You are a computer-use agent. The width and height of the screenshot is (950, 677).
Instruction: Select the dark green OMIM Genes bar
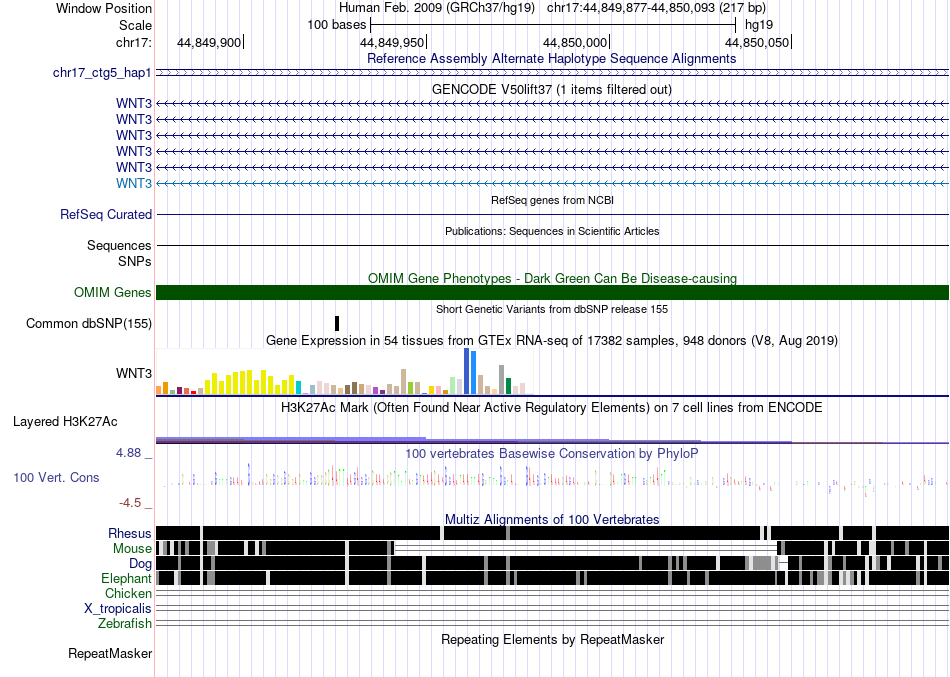(553, 293)
